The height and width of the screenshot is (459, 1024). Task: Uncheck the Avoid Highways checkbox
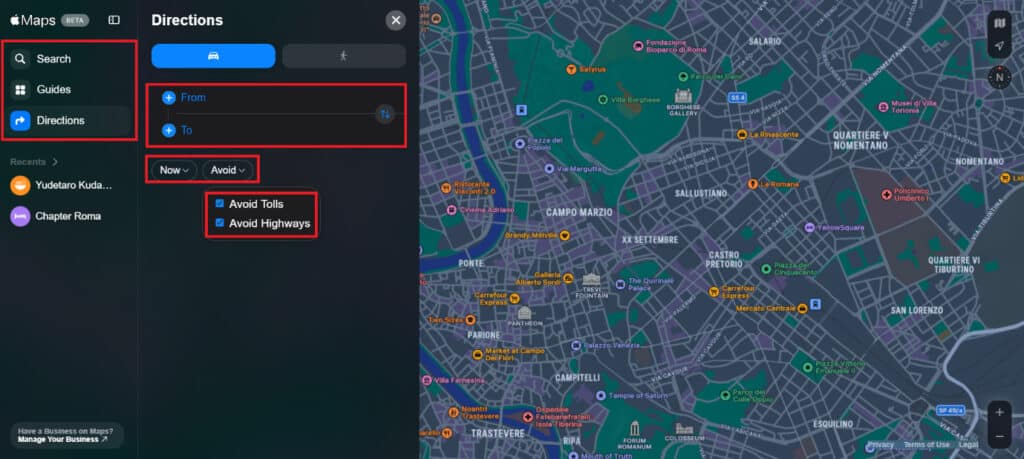[219, 223]
